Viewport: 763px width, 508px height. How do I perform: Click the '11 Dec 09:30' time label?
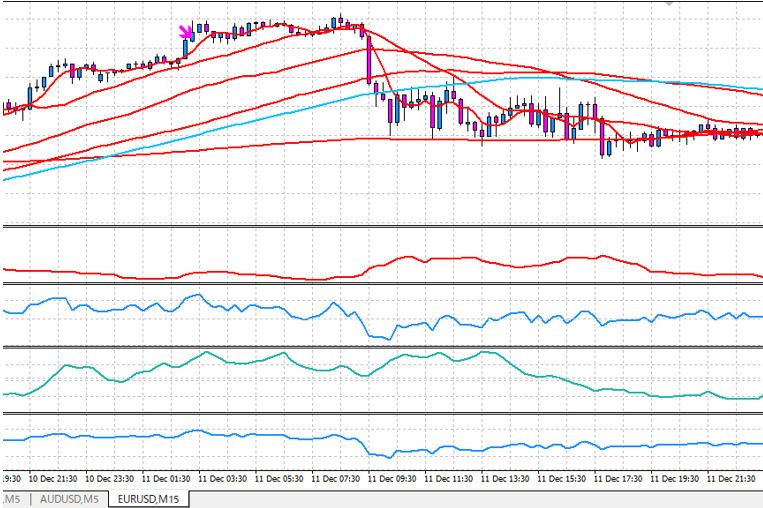pos(392,479)
